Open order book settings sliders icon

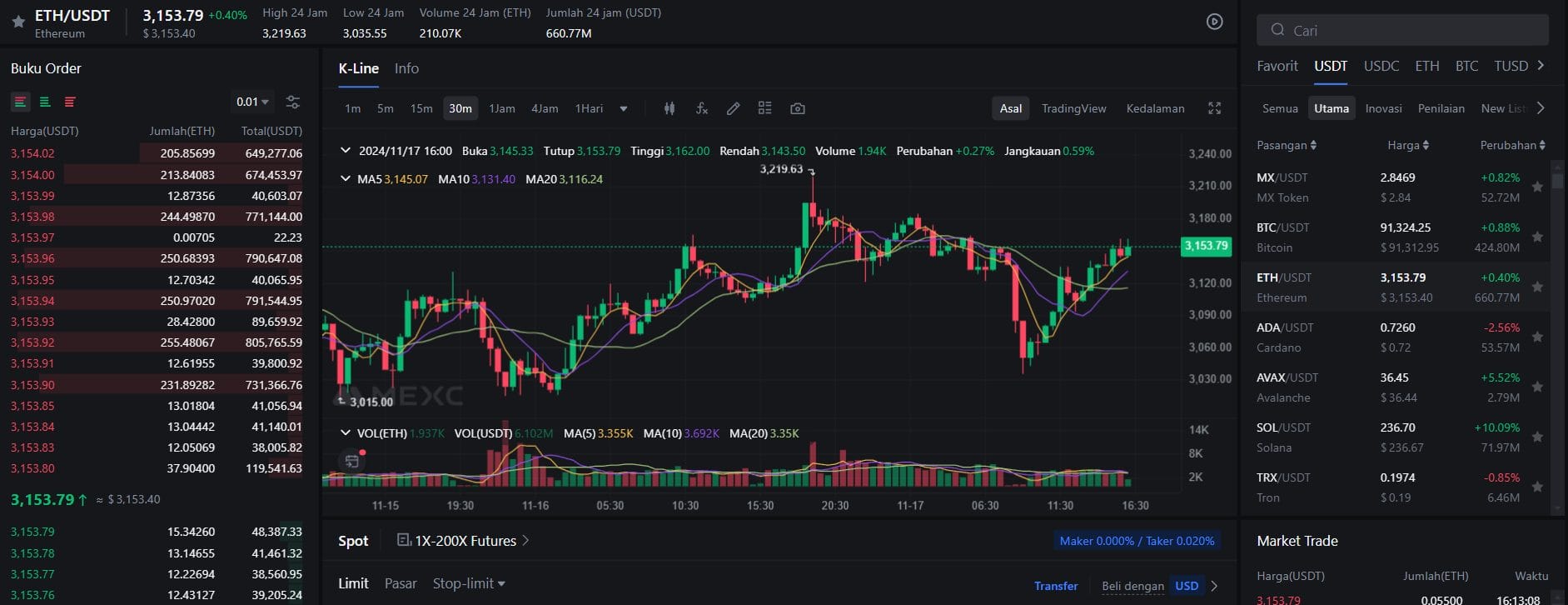292,102
